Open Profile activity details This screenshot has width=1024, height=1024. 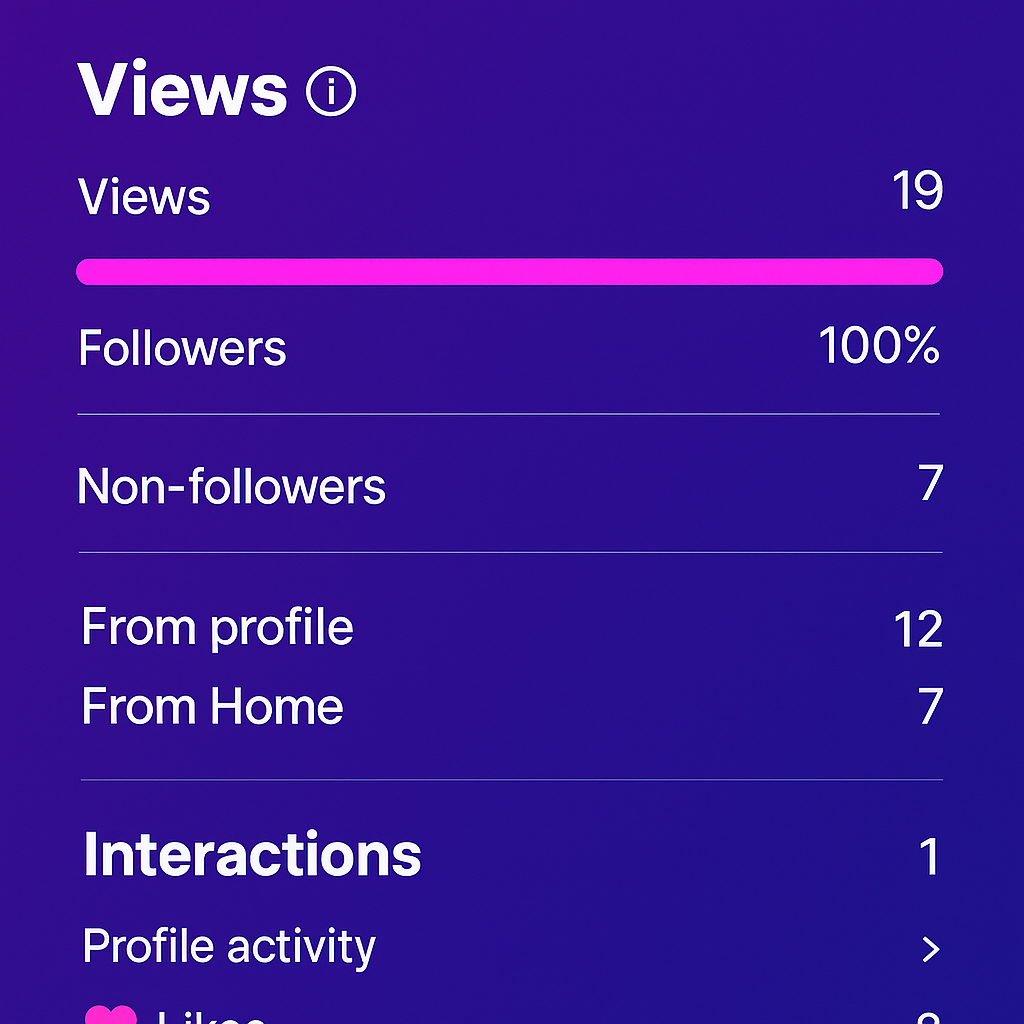point(229,946)
